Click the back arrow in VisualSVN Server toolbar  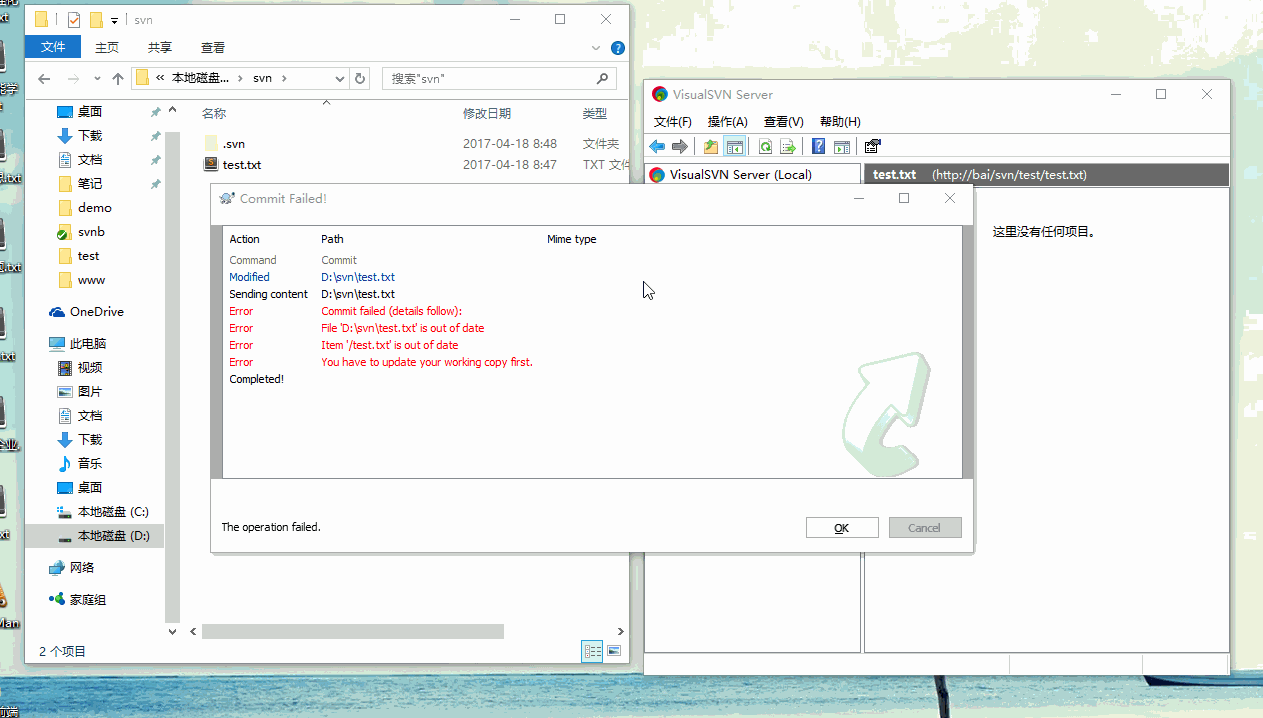point(657,147)
